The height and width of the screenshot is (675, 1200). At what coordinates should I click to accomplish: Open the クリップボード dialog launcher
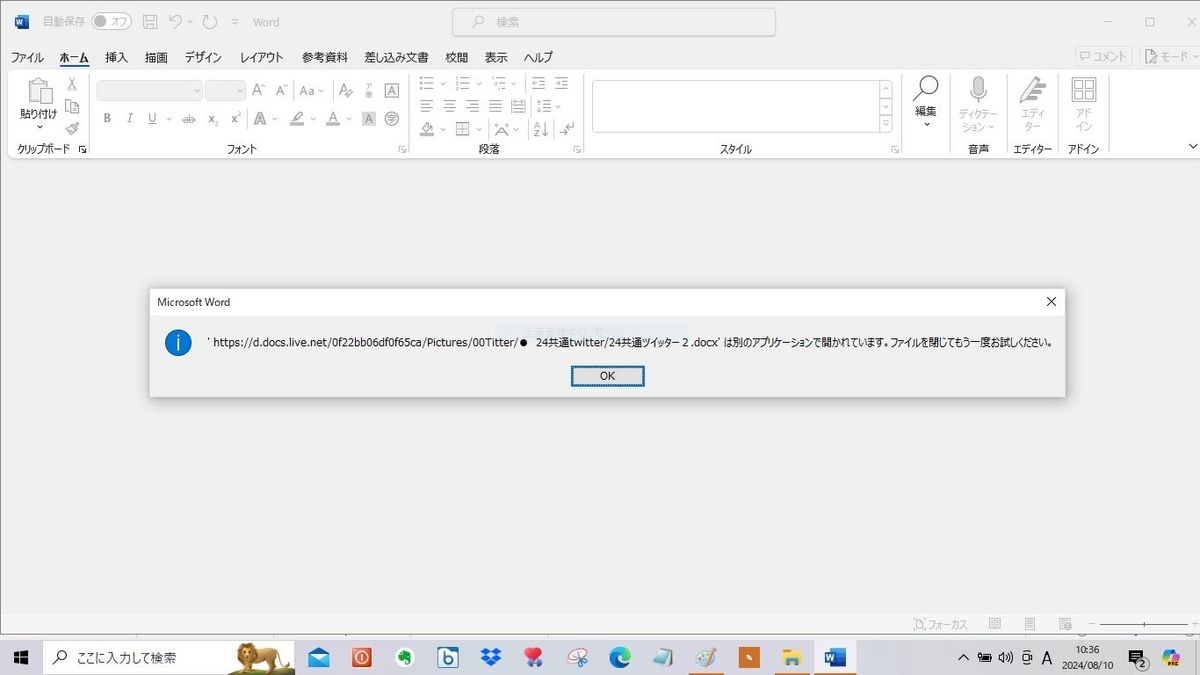pyautogui.click(x=82, y=149)
